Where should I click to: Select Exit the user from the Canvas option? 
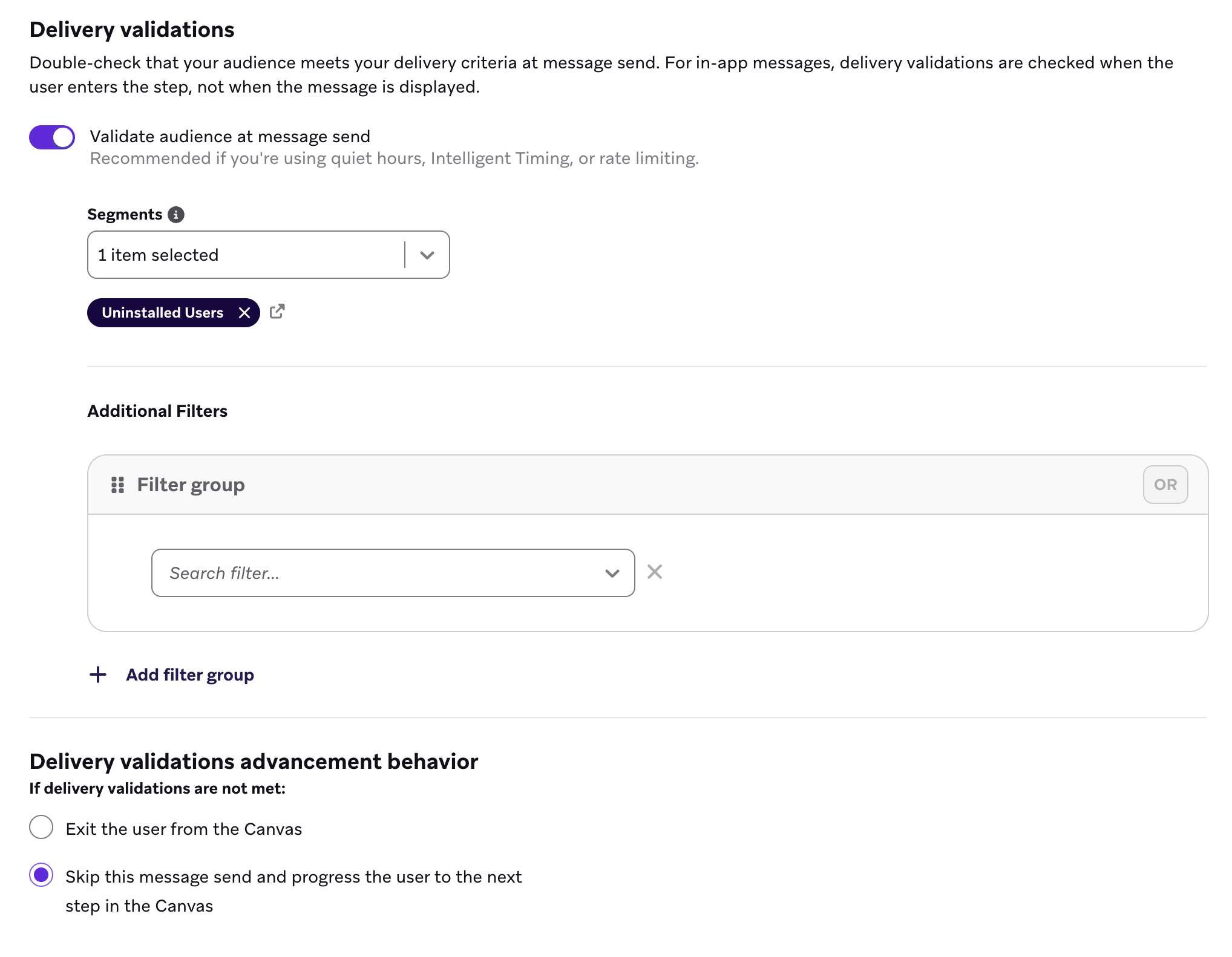41,828
